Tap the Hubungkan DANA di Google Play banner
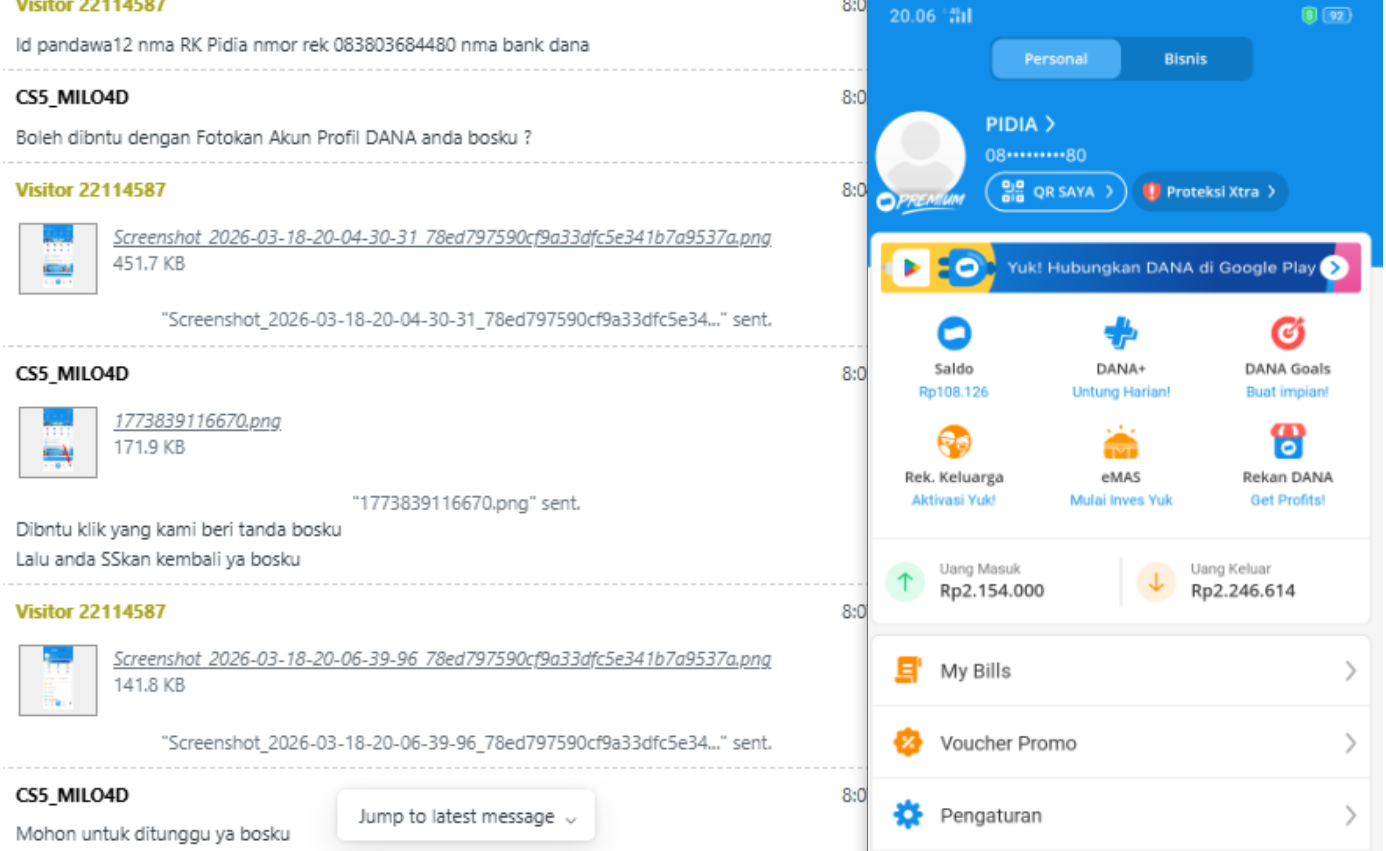 1120,268
